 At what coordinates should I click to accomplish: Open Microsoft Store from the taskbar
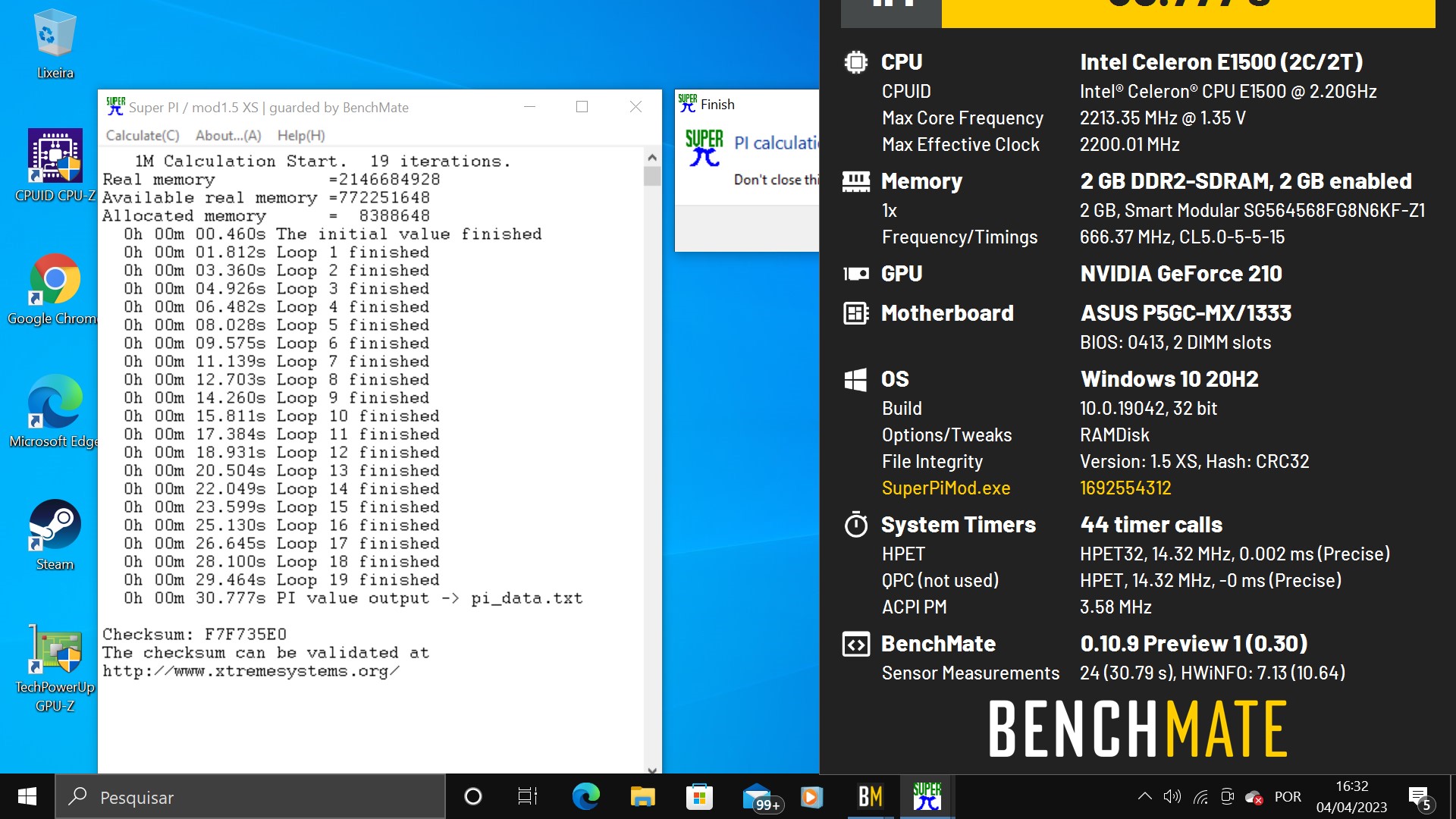698,796
